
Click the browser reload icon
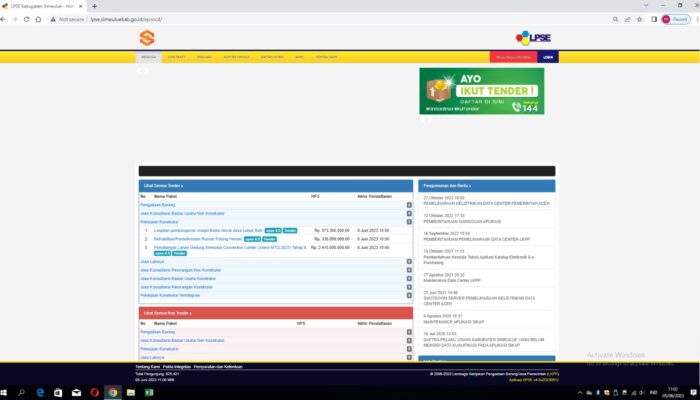pos(38,19)
